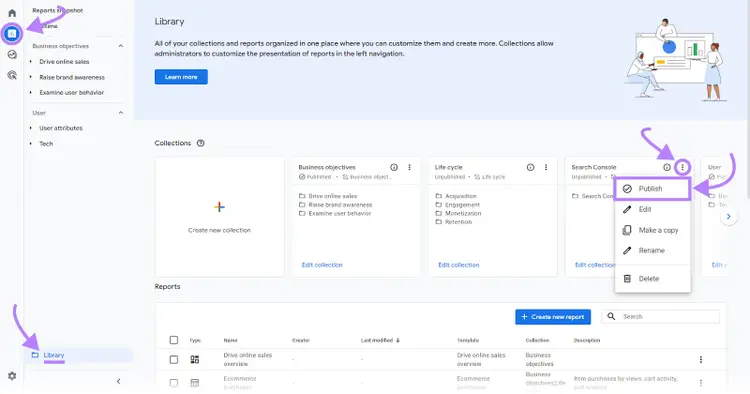
Task: Click the next-arrow to see more collections
Action: coord(728,217)
